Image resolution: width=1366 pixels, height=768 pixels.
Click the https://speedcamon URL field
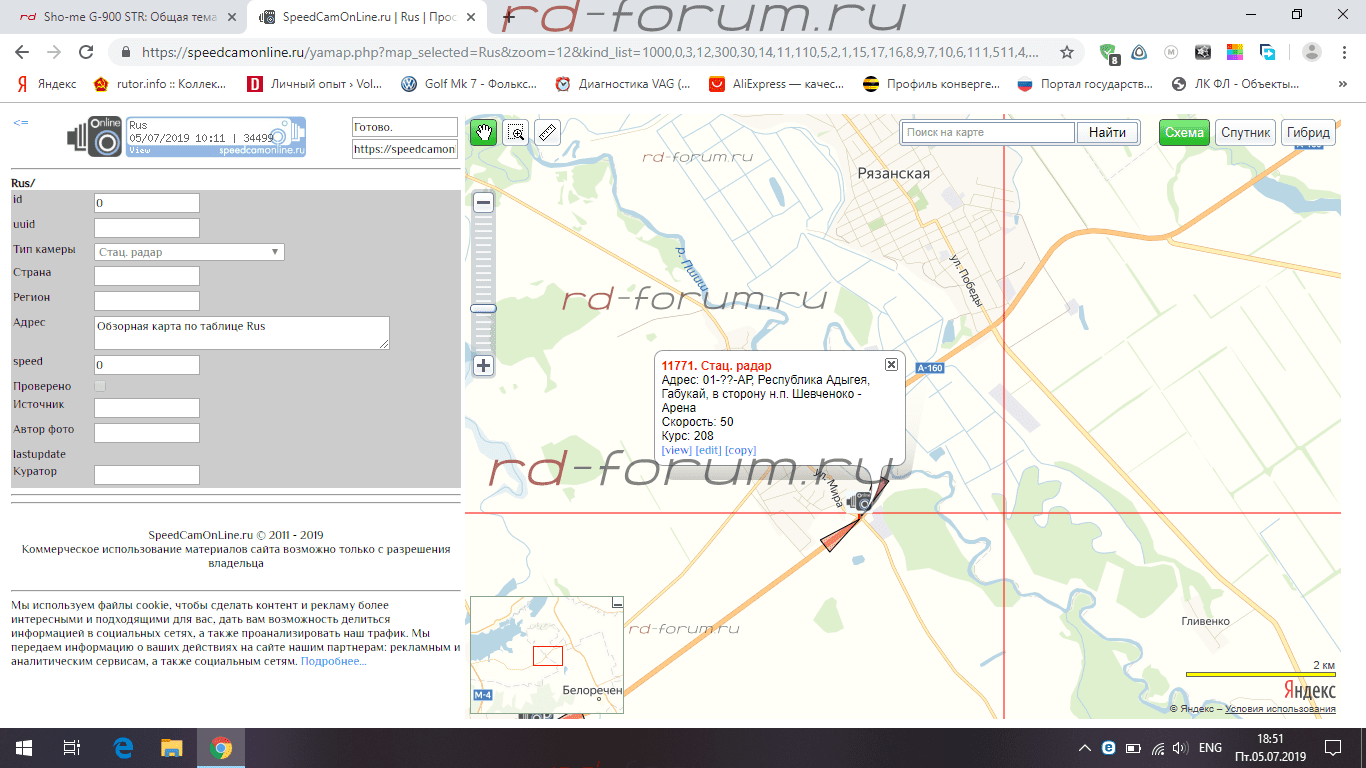[x=404, y=149]
